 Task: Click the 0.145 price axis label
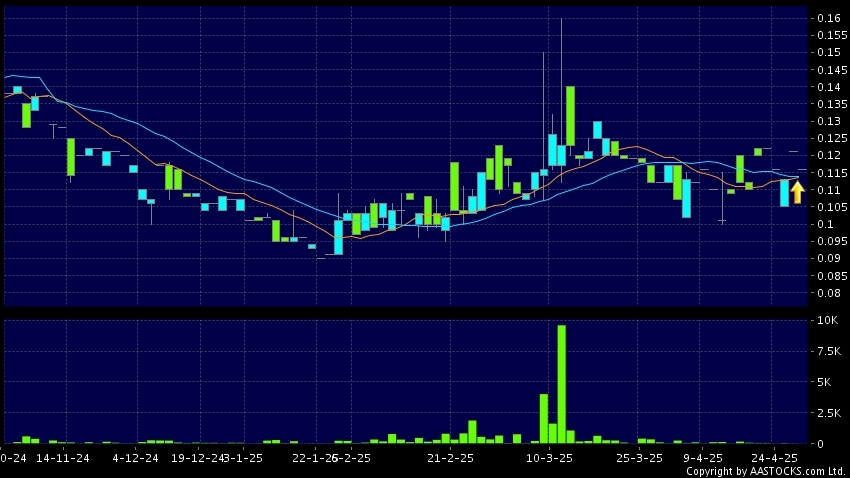[832, 70]
